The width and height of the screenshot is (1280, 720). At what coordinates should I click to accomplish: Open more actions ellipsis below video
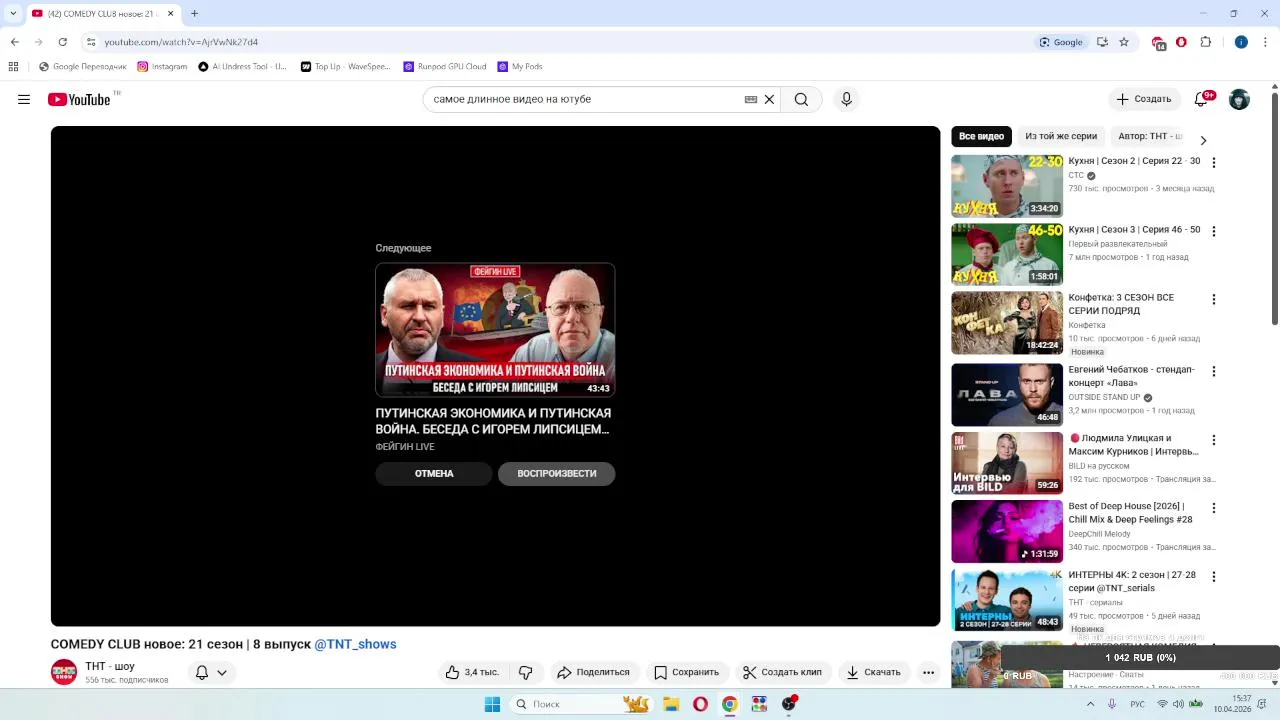tap(928, 672)
